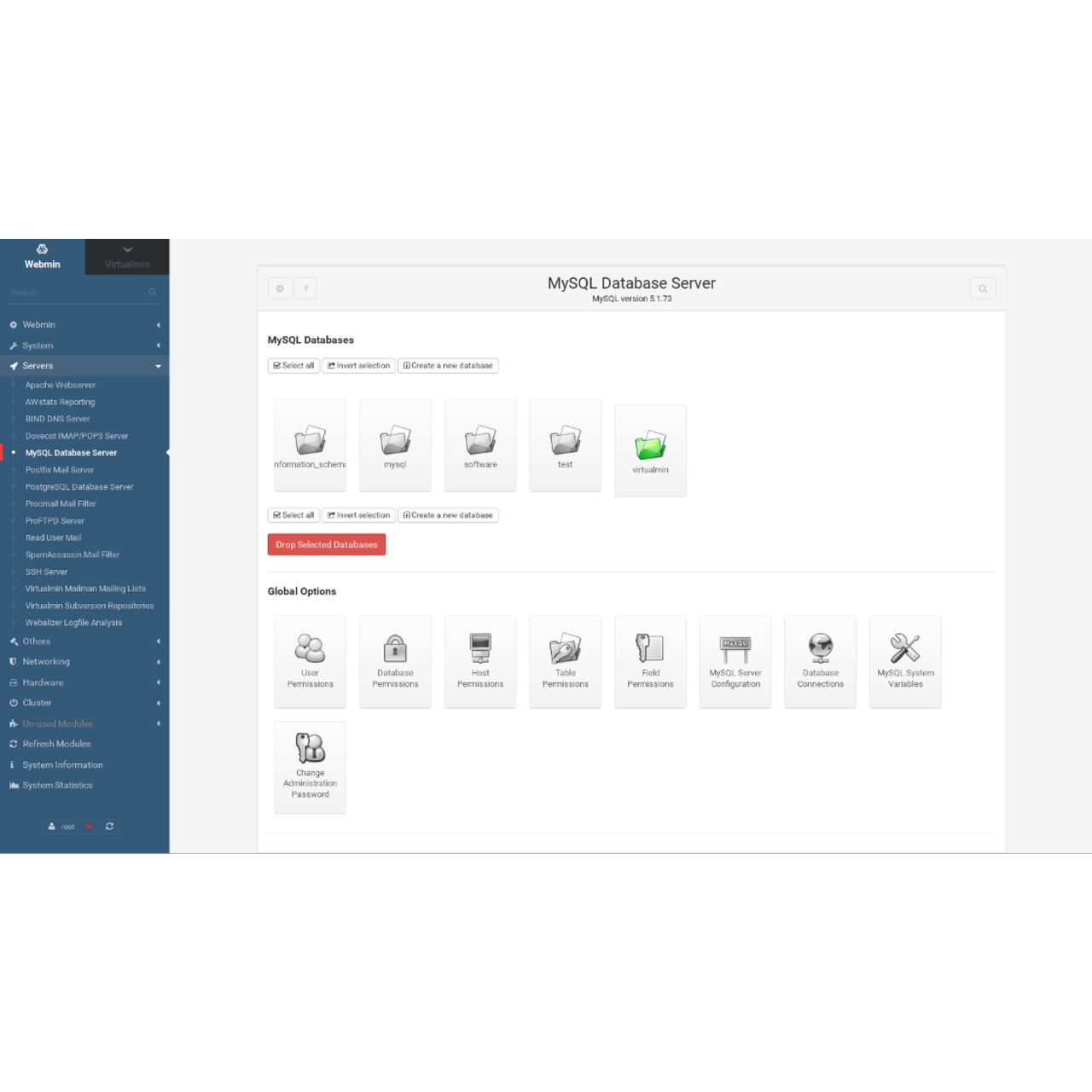This screenshot has width=1092, height=1092.
Task: Open Table Permissions
Action: pyautogui.click(x=566, y=661)
